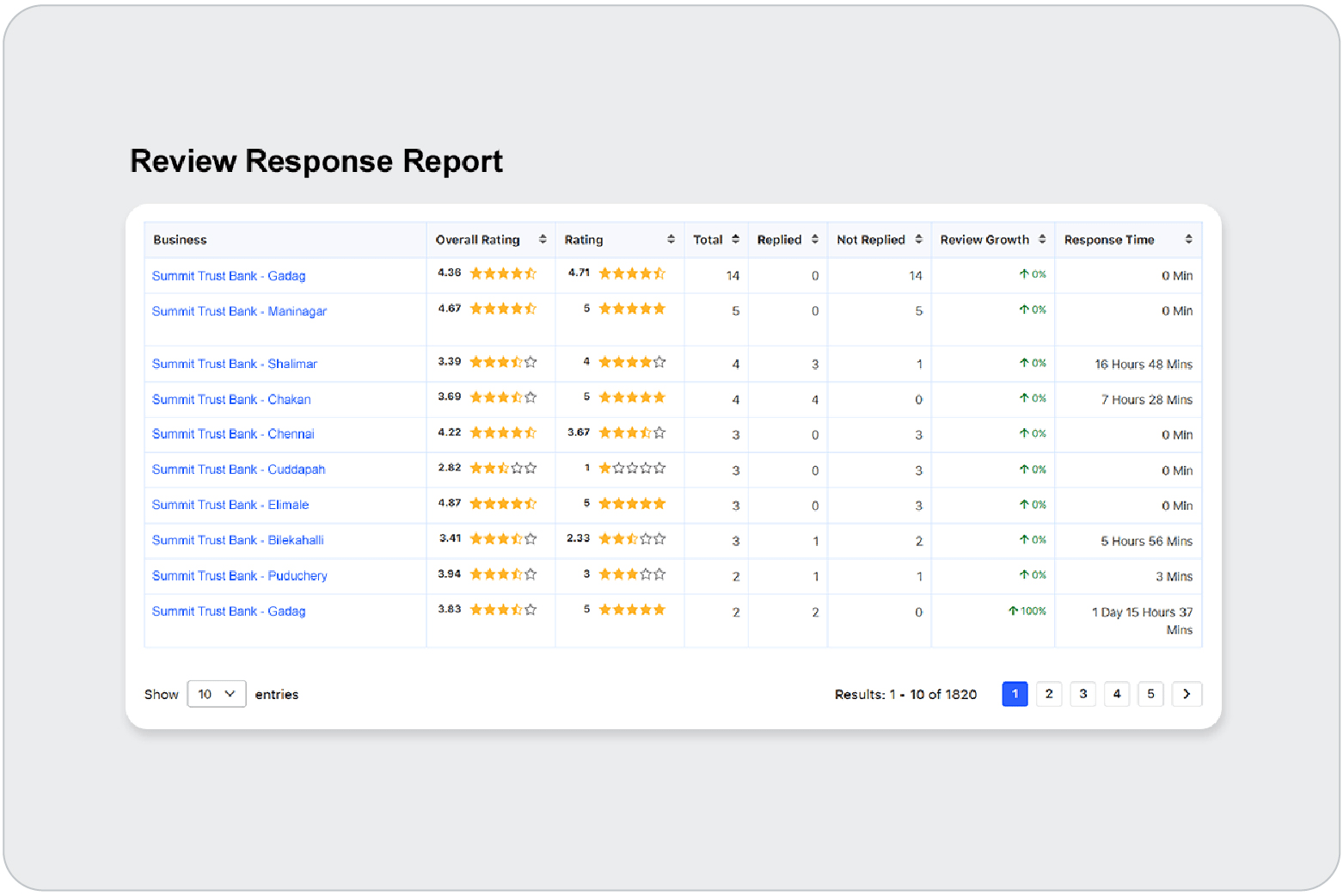Select Summit Trust Bank - Puduchery

coord(239,576)
